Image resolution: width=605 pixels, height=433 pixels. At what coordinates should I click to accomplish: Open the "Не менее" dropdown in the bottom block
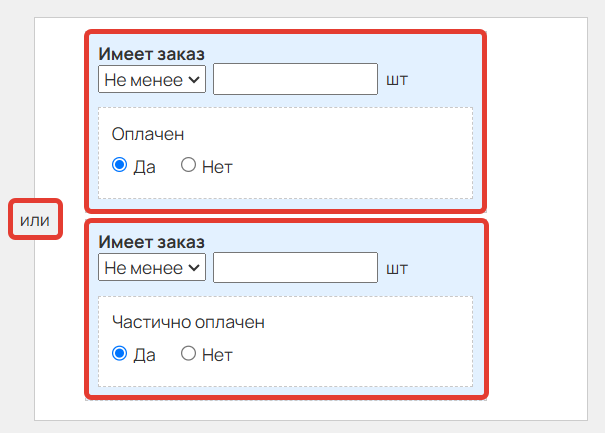pos(152,267)
